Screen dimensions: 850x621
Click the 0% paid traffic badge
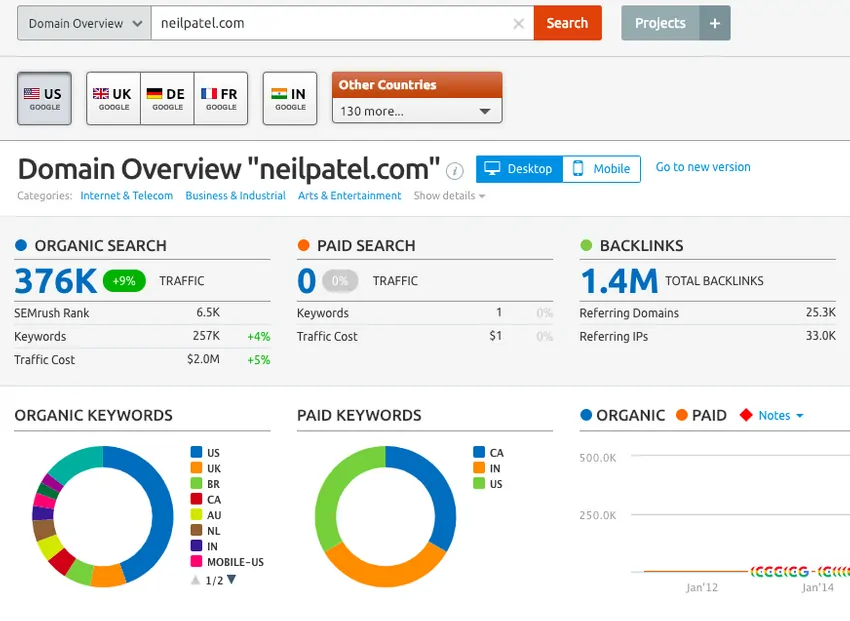pos(340,281)
